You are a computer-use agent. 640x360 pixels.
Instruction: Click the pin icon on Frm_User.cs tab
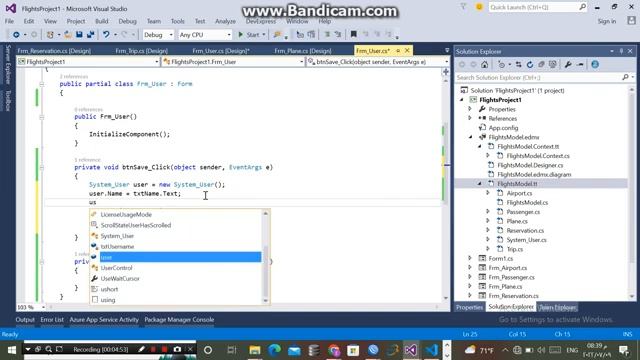coord(398,51)
